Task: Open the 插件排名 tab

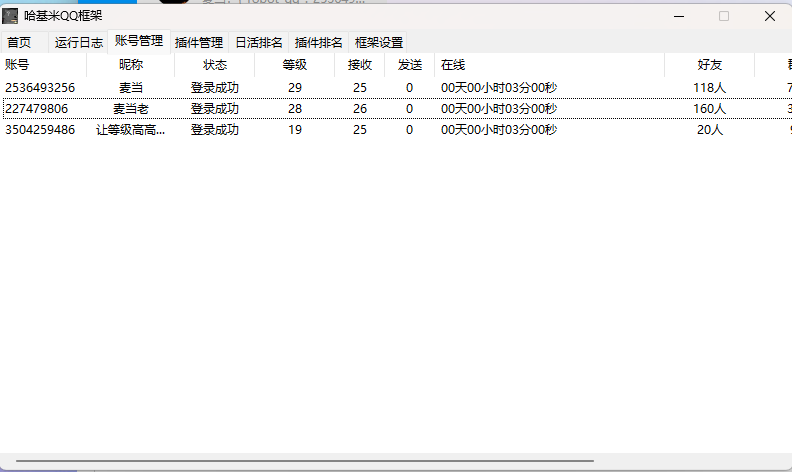Action: tap(319, 43)
